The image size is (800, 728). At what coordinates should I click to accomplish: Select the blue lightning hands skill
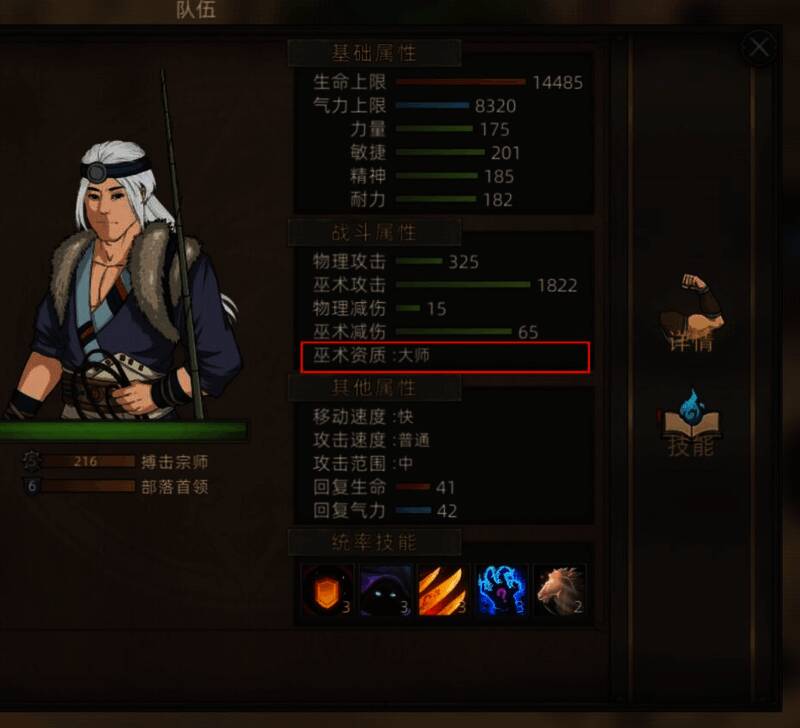pyautogui.click(x=502, y=590)
